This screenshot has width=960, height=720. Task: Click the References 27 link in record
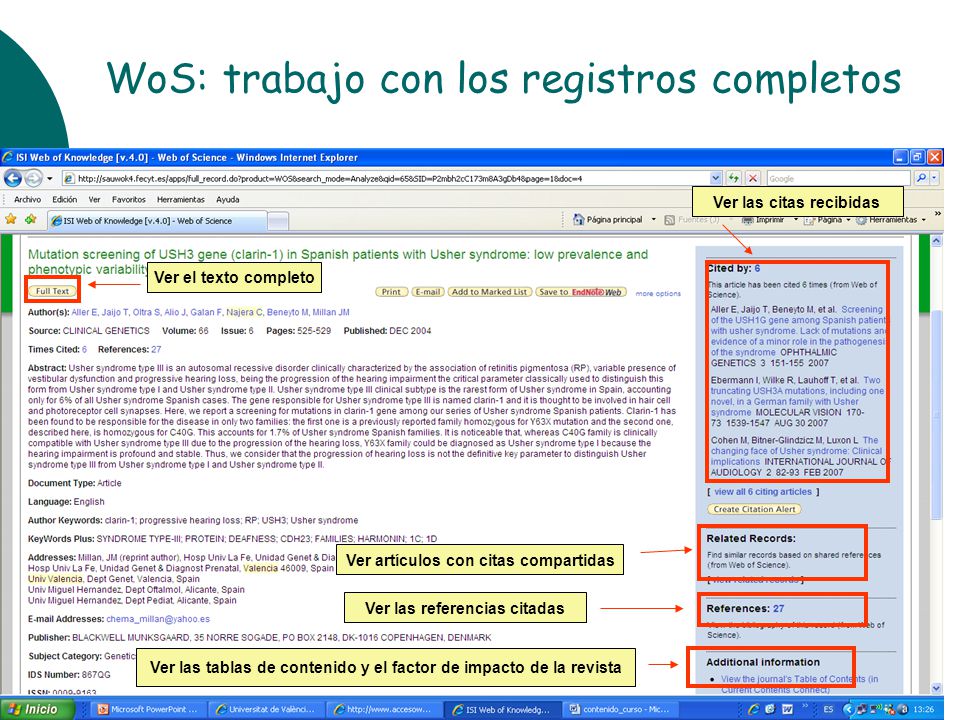point(156,350)
